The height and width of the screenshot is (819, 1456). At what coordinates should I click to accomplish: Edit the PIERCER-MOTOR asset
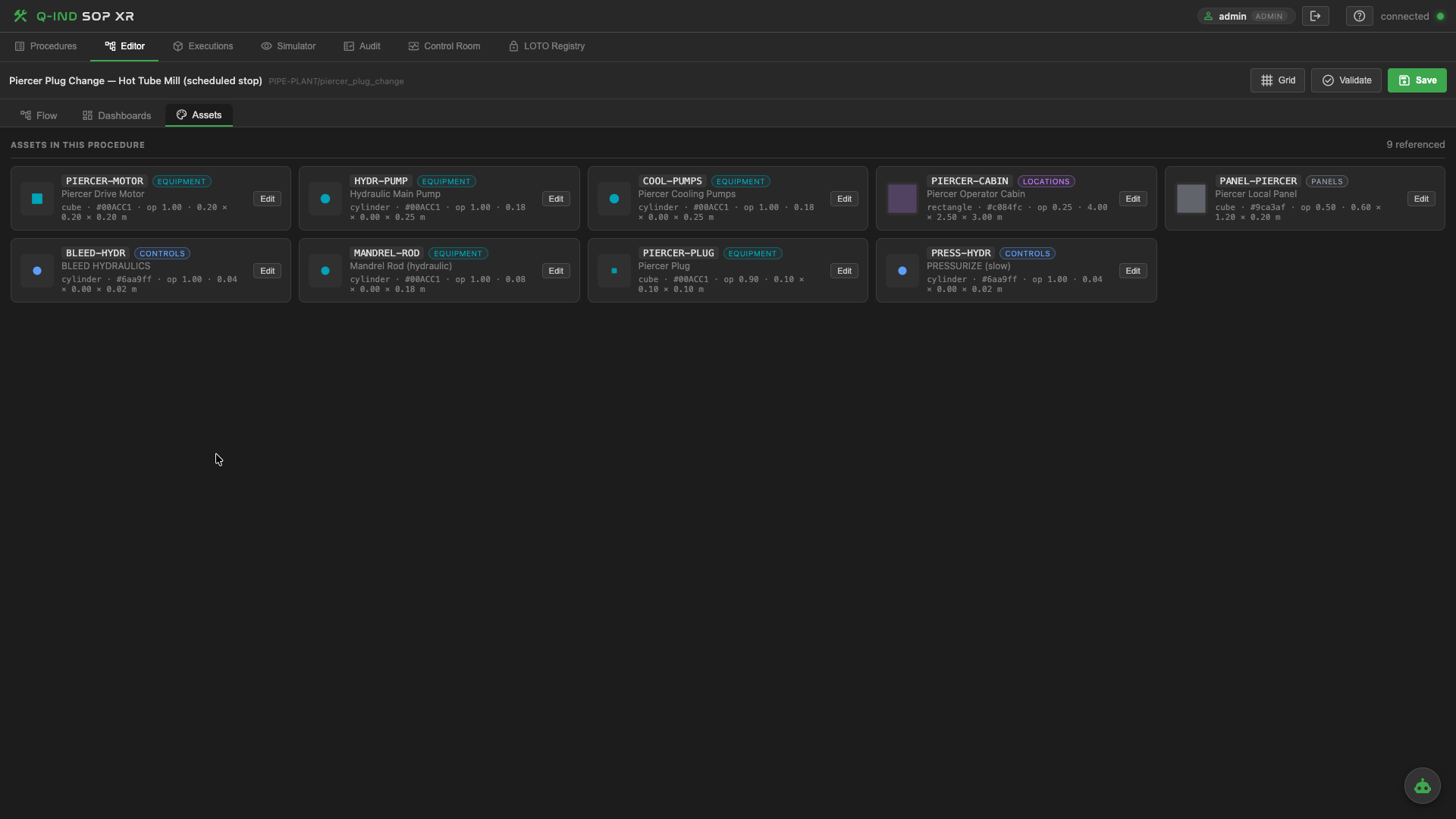click(x=267, y=199)
